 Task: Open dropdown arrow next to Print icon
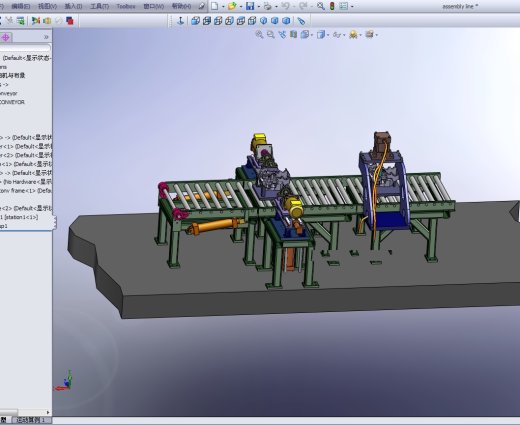(x=276, y=6)
